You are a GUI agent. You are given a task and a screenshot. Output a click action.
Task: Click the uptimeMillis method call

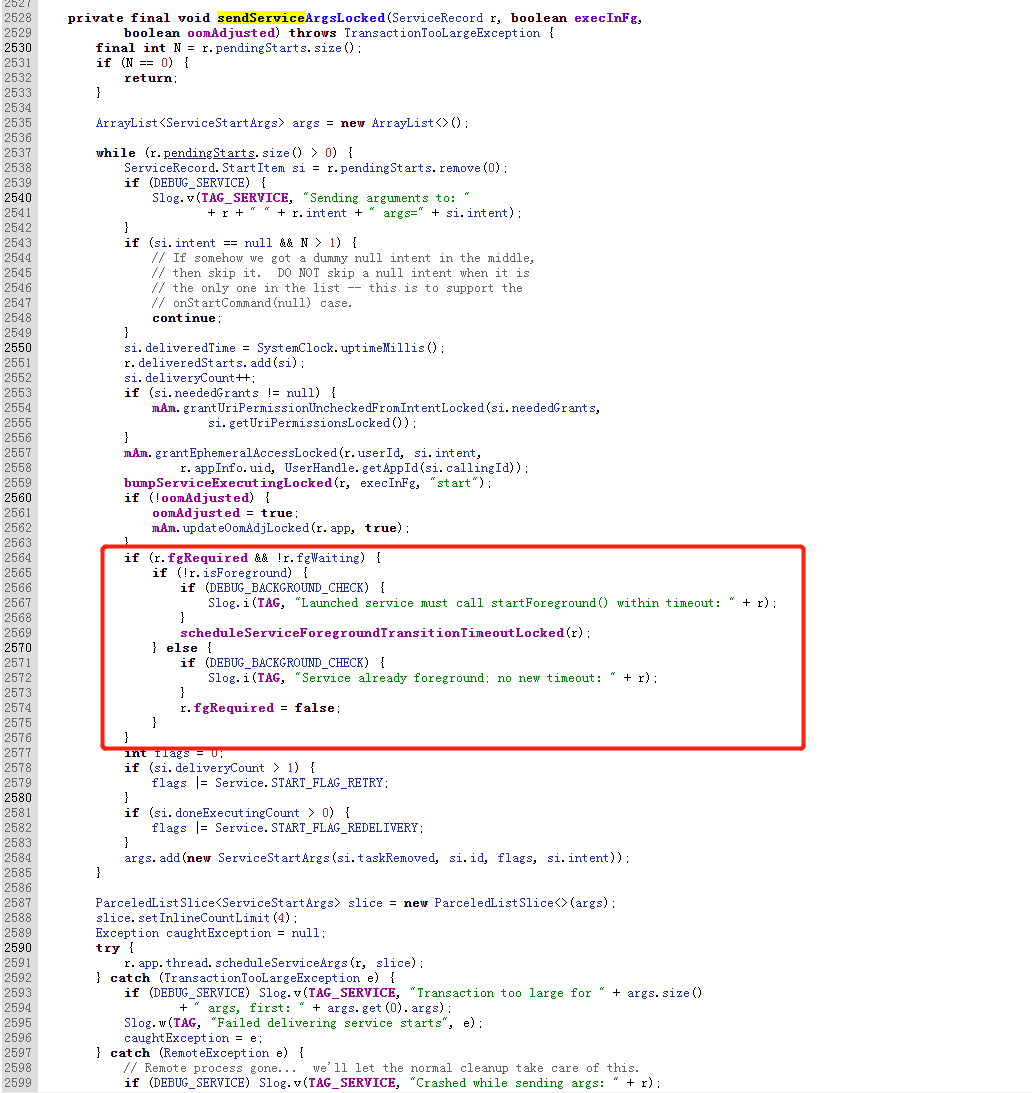pos(382,348)
